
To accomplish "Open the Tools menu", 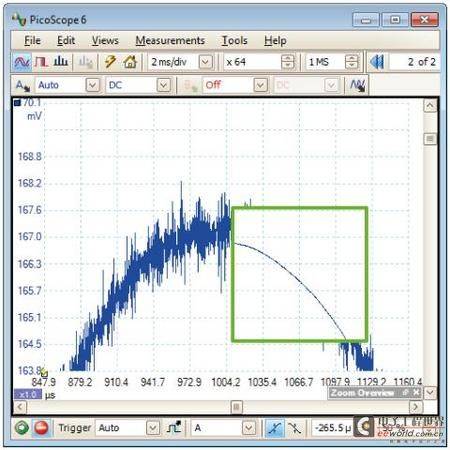I will point(235,41).
